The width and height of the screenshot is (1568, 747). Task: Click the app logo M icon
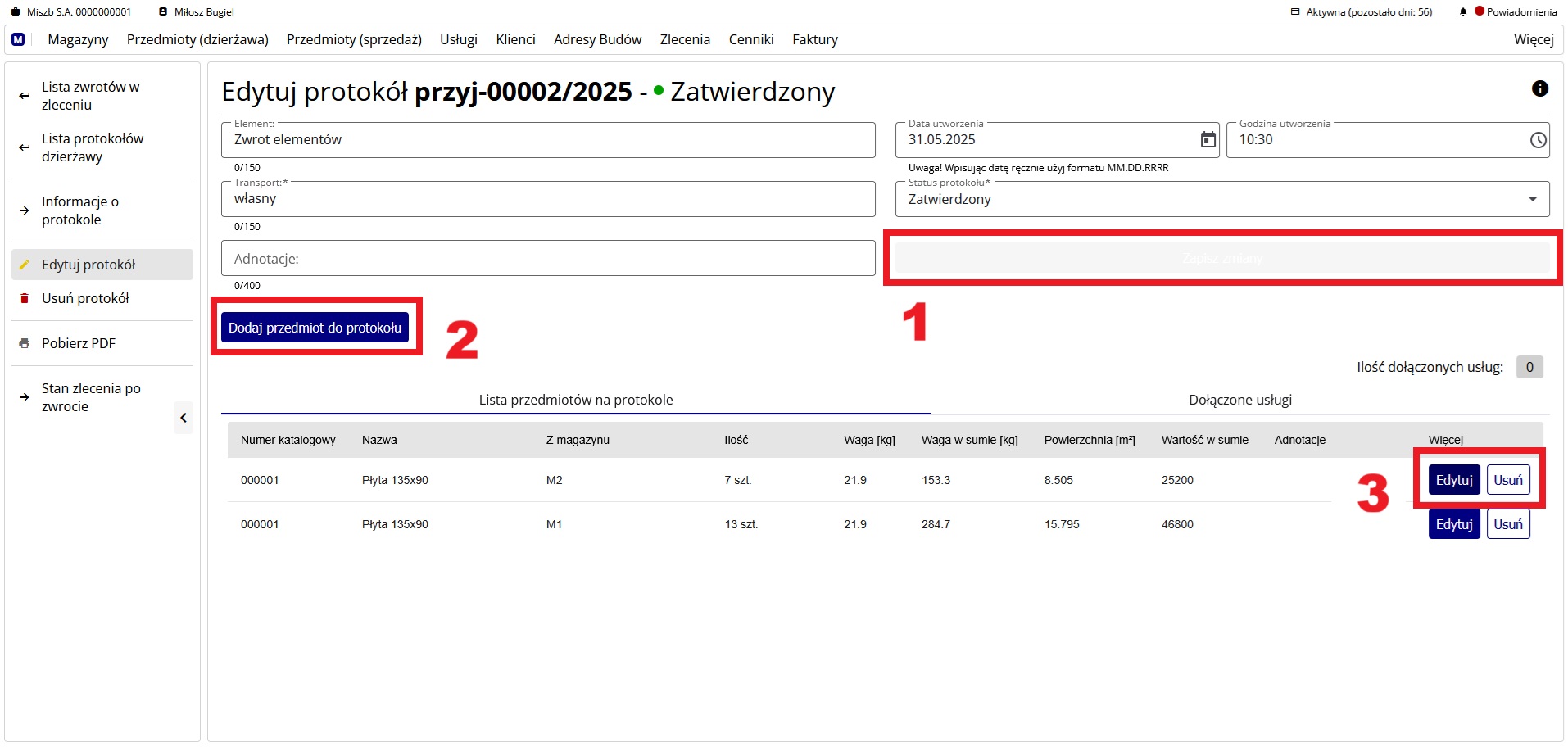point(18,39)
